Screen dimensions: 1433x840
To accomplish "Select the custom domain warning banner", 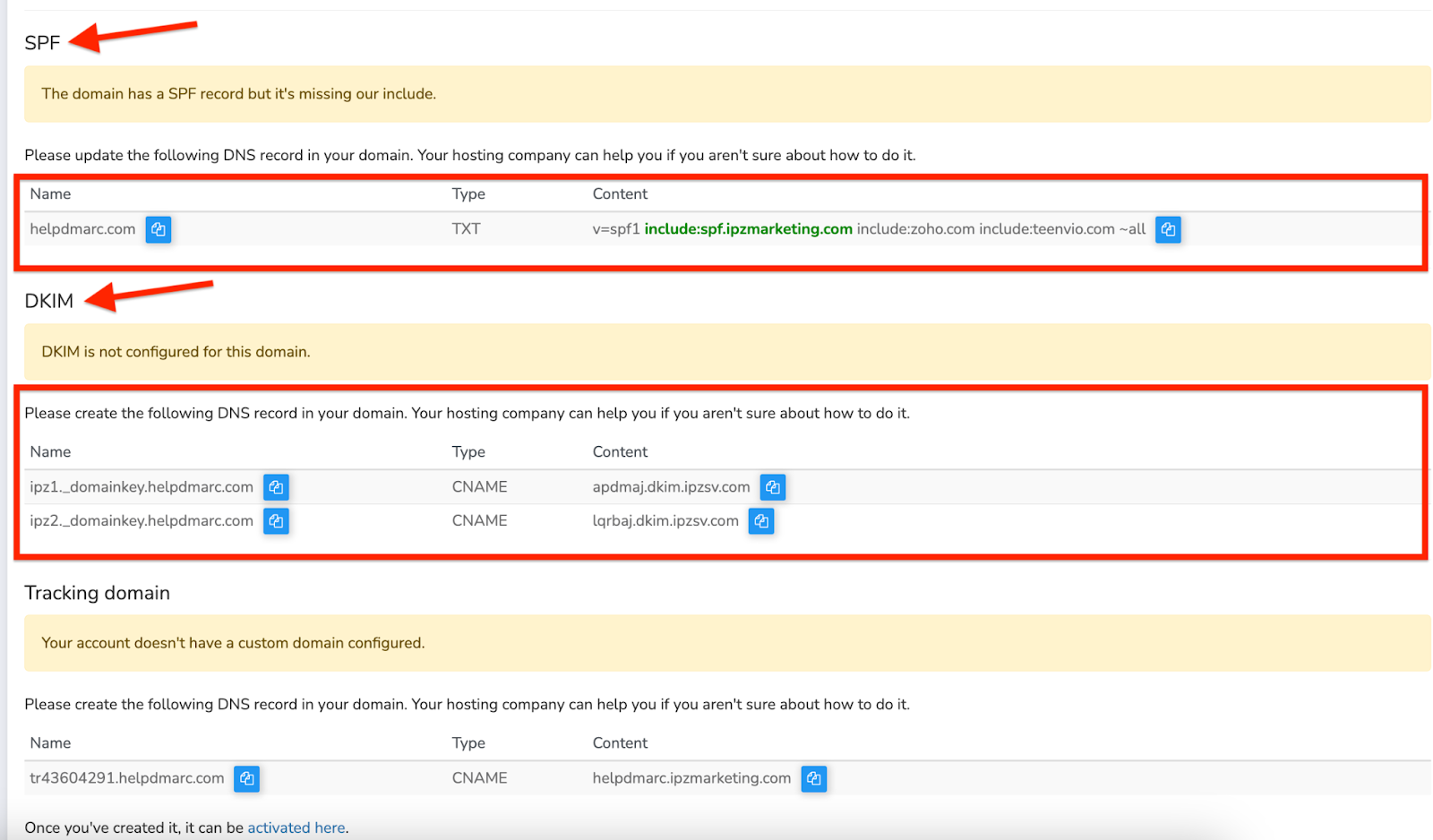I will point(233,642).
